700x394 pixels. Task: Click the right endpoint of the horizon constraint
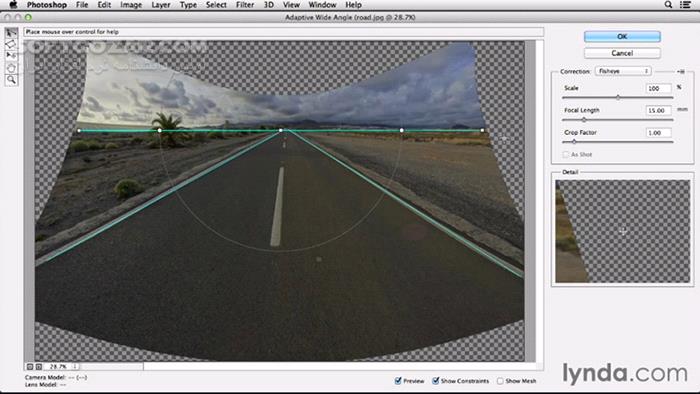482,130
